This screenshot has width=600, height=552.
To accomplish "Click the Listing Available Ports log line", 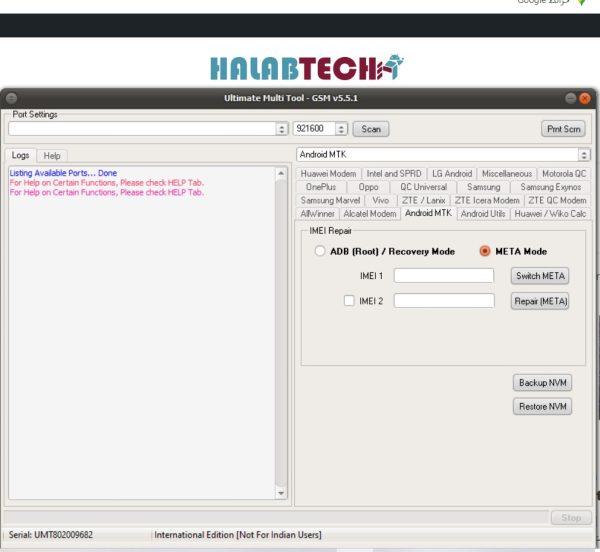I will 63,173.
